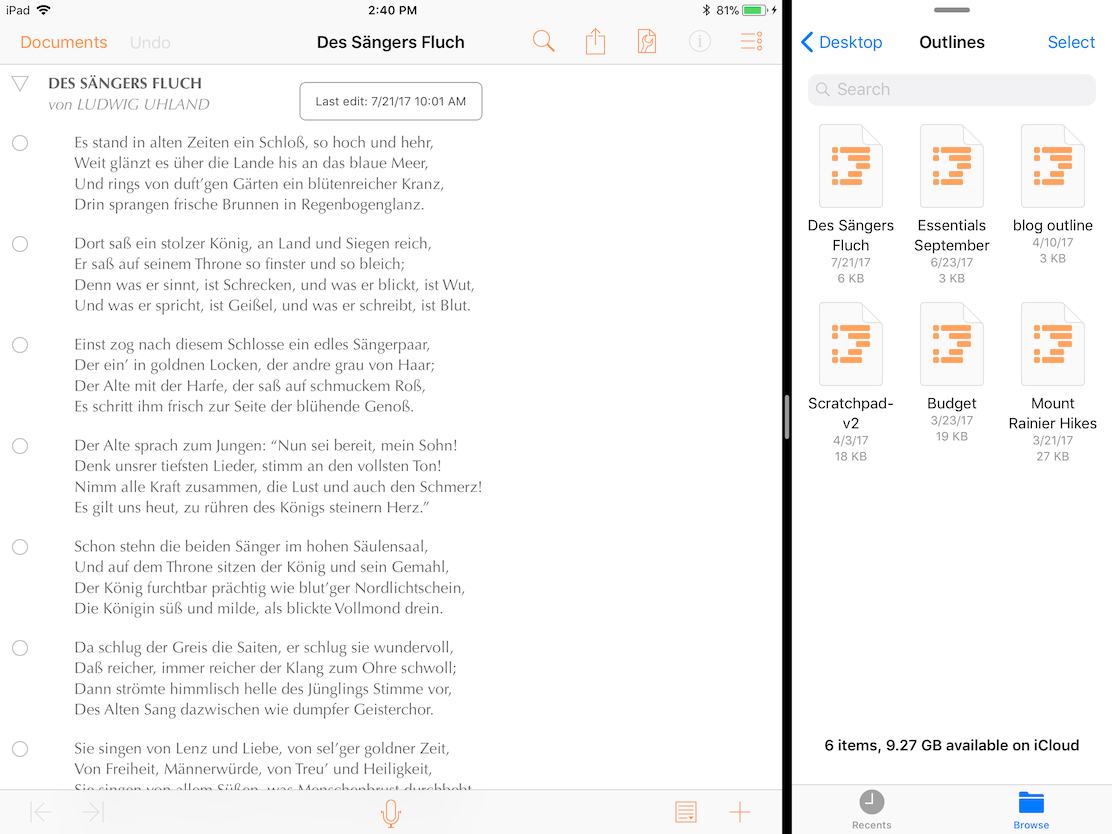Outdent row with left arrow icon
This screenshot has width=1112, height=834.
coord(40,811)
